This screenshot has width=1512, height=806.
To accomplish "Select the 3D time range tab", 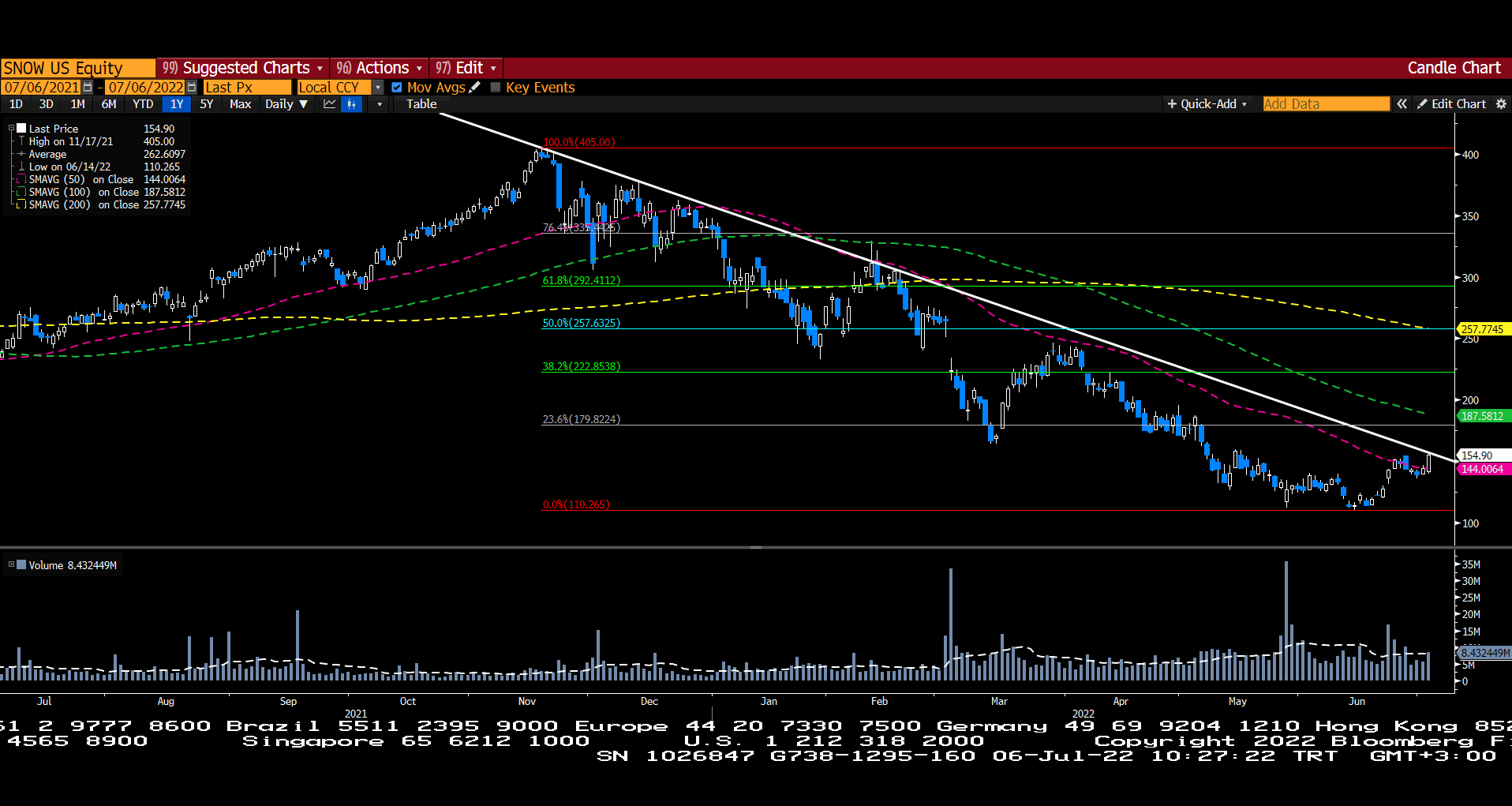I will tap(47, 104).
